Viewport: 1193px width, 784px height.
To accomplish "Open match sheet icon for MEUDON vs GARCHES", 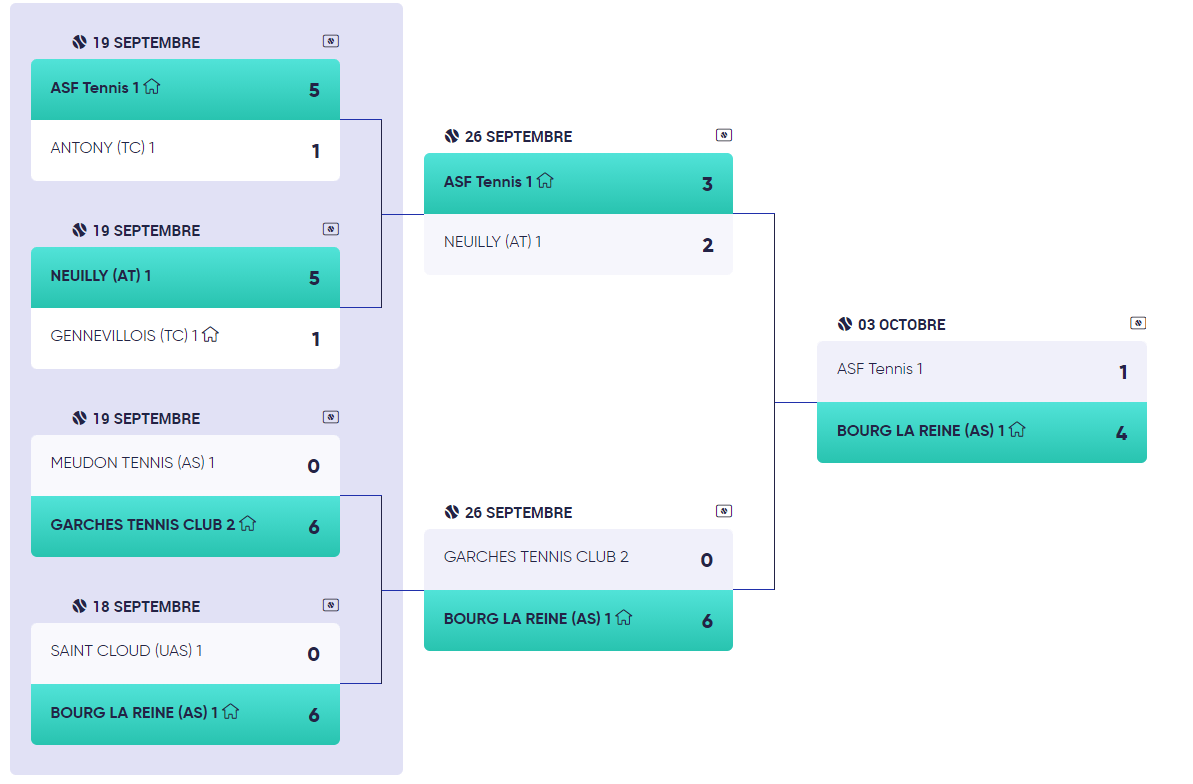I will pyautogui.click(x=331, y=417).
